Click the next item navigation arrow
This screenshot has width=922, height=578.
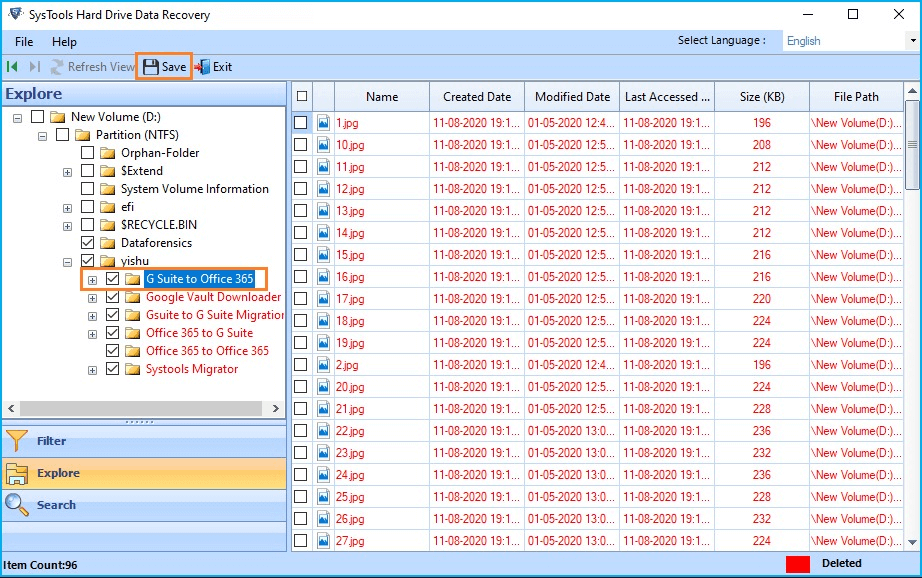coord(35,67)
